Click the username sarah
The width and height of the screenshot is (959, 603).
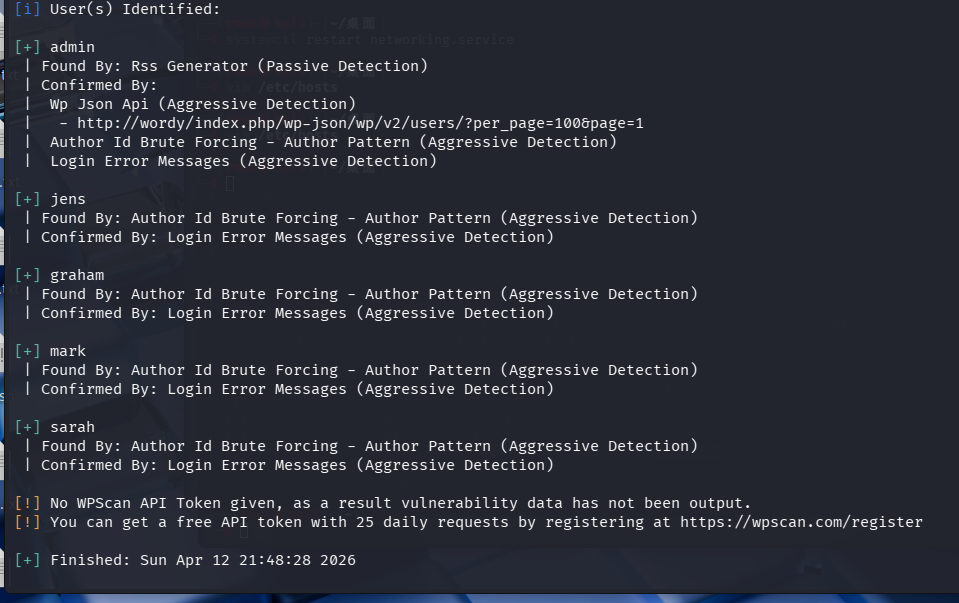click(72, 427)
